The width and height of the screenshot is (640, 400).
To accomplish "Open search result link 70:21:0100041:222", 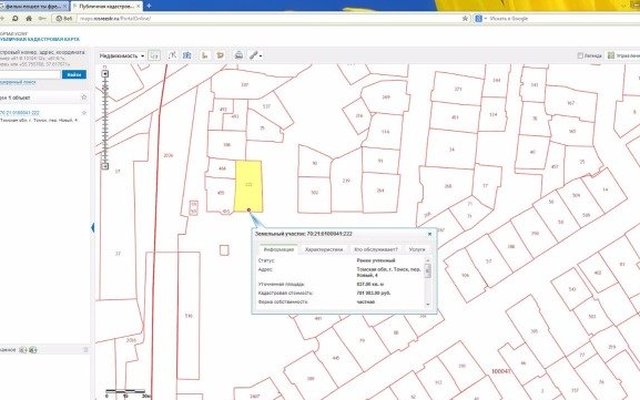I will (x=19, y=113).
